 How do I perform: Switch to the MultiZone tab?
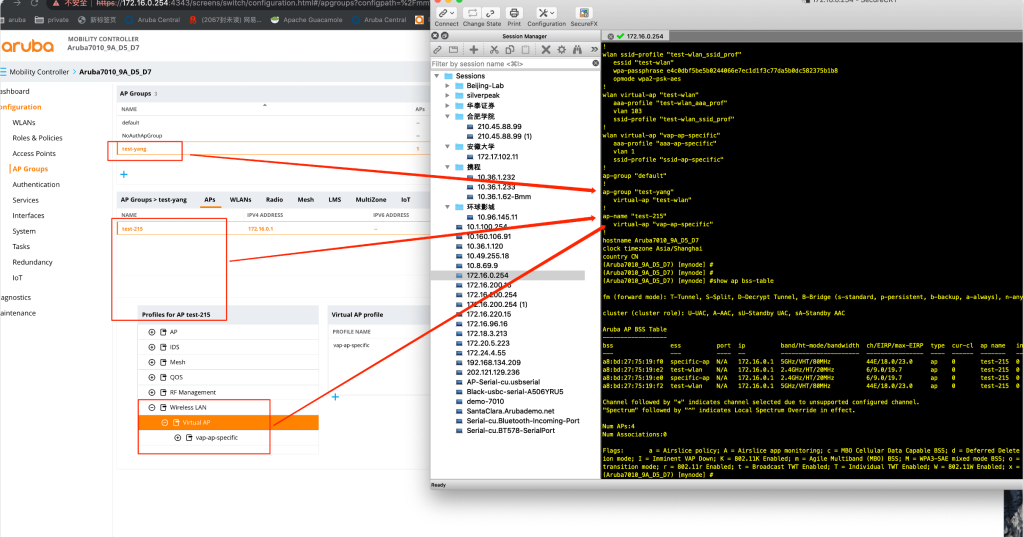[371, 200]
